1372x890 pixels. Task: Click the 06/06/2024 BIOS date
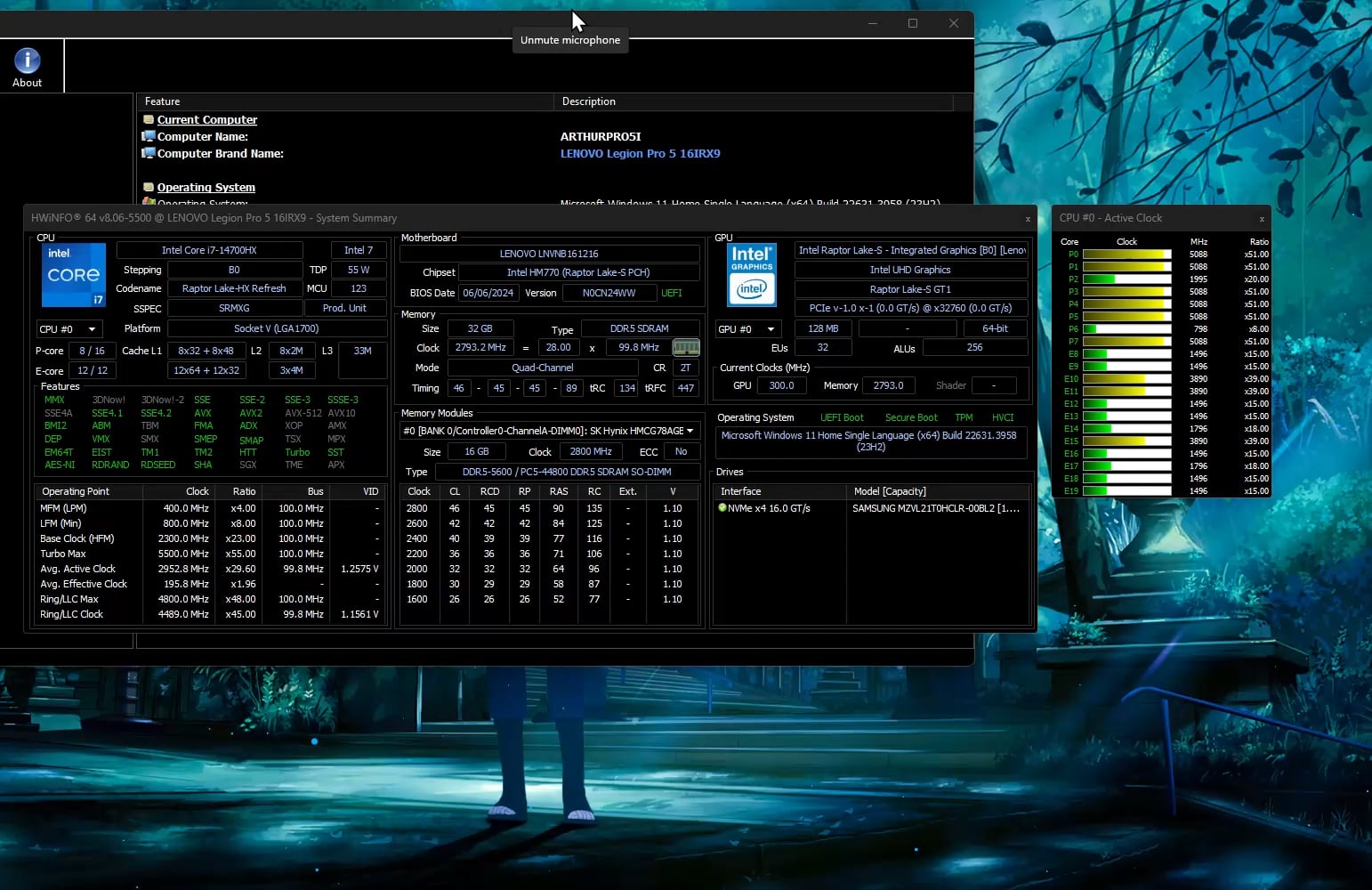click(488, 293)
